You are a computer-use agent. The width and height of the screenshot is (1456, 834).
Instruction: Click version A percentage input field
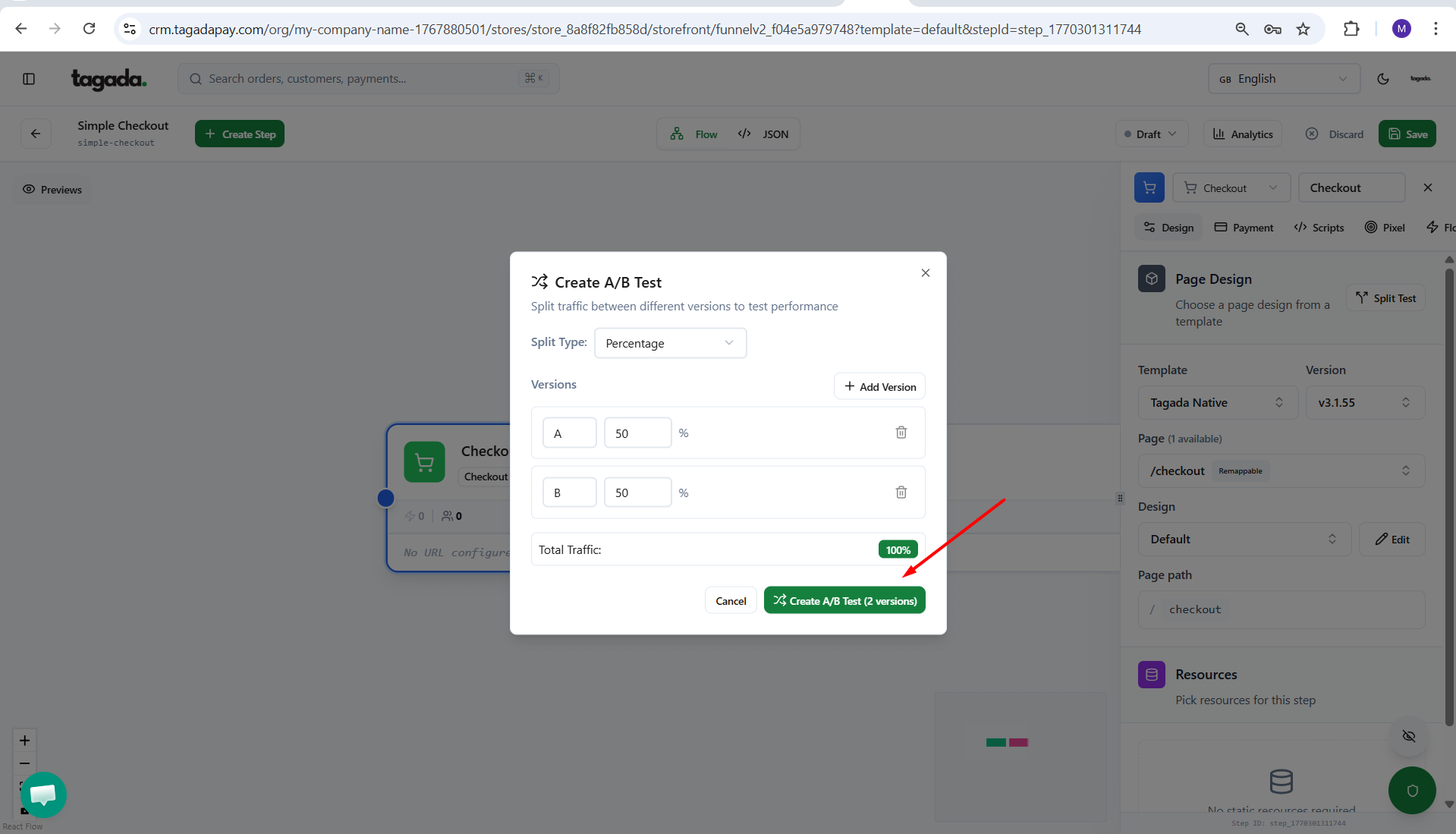click(x=637, y=433)
